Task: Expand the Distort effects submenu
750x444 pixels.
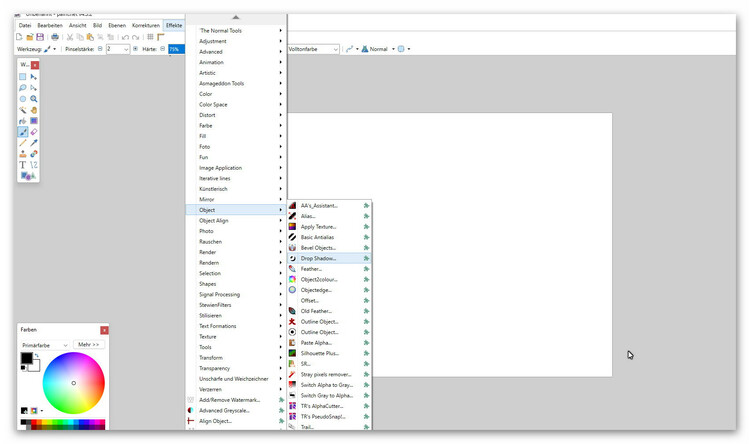Action: tap(236, 115)
